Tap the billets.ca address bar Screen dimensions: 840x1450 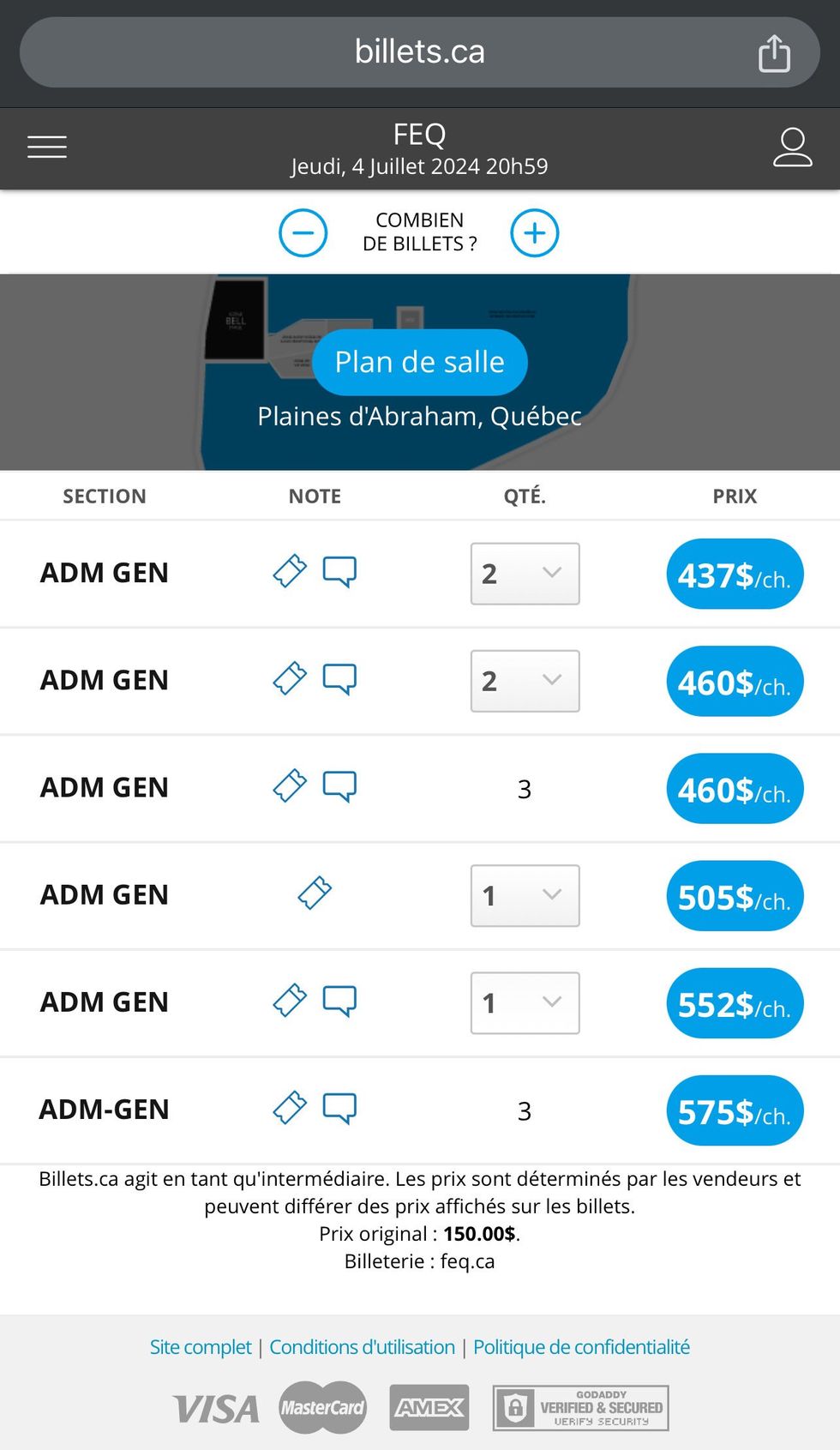pos(419,52)
